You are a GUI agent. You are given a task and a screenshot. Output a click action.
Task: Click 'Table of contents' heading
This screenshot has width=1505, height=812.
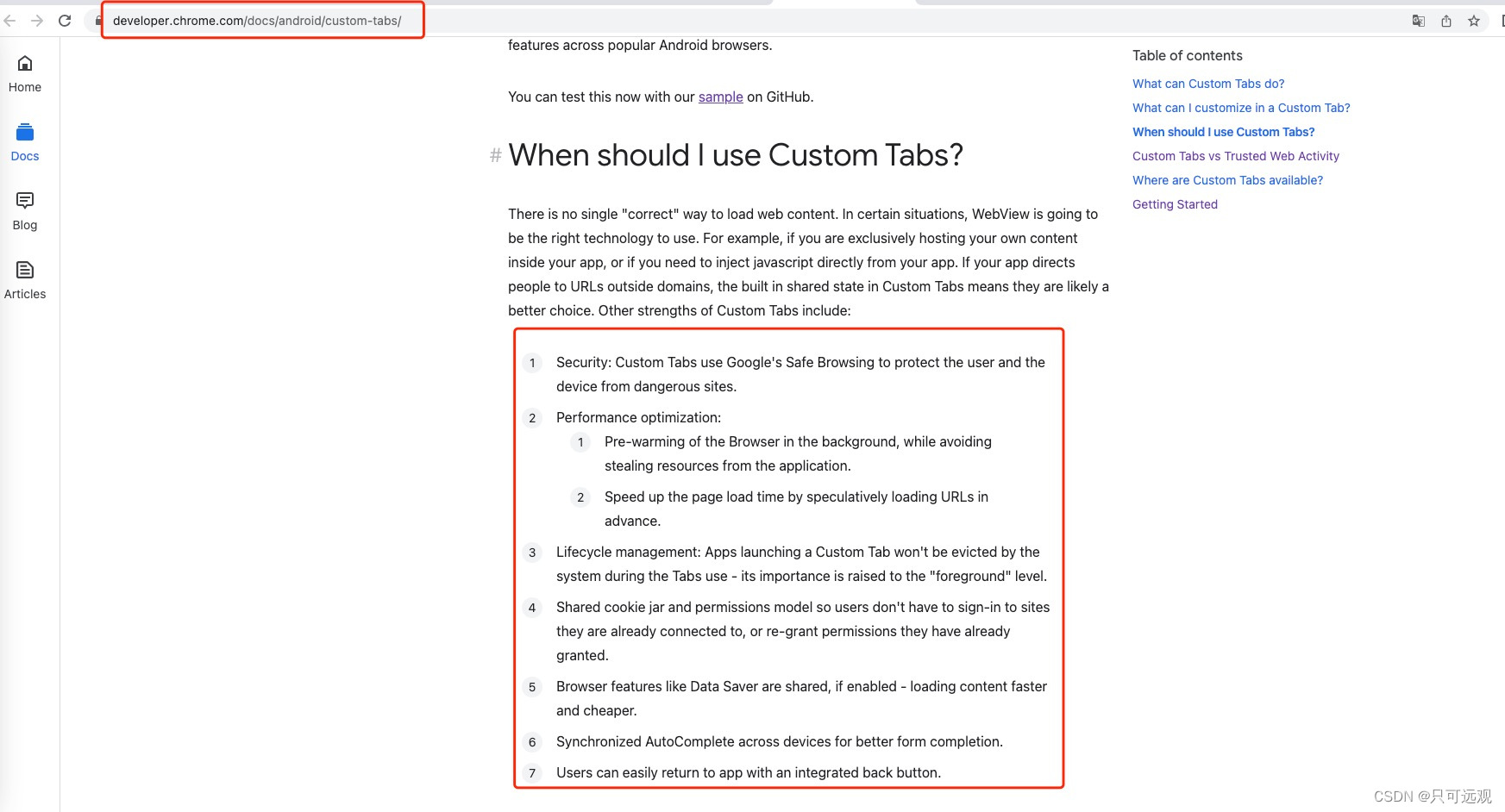click(1187, 55)
